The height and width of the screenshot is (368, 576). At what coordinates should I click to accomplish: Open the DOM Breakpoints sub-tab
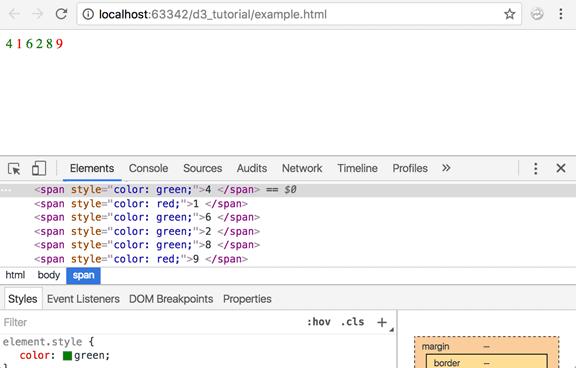[171, 299]
